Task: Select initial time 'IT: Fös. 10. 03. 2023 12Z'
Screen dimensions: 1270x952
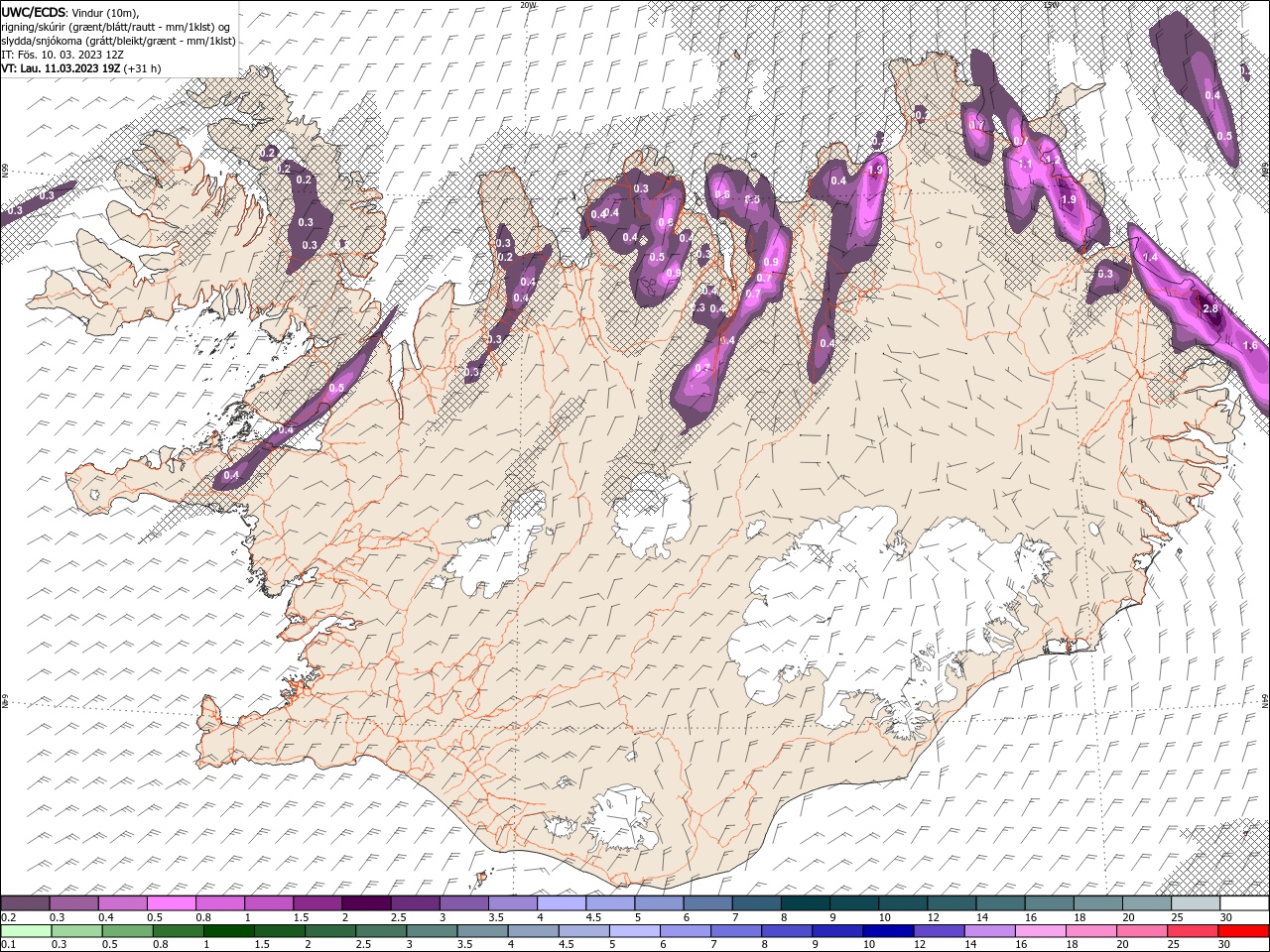Action: (62, 55)
